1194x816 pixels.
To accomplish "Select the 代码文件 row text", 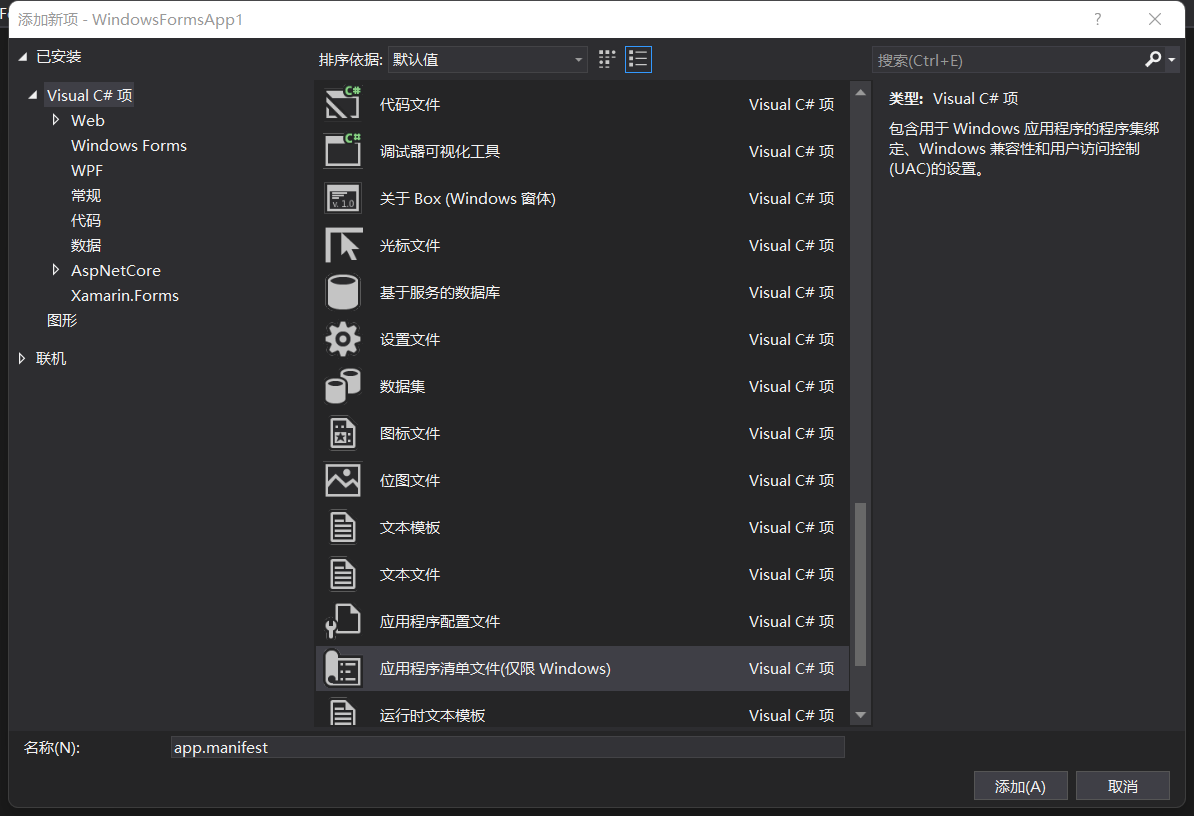I will [410, 104].
